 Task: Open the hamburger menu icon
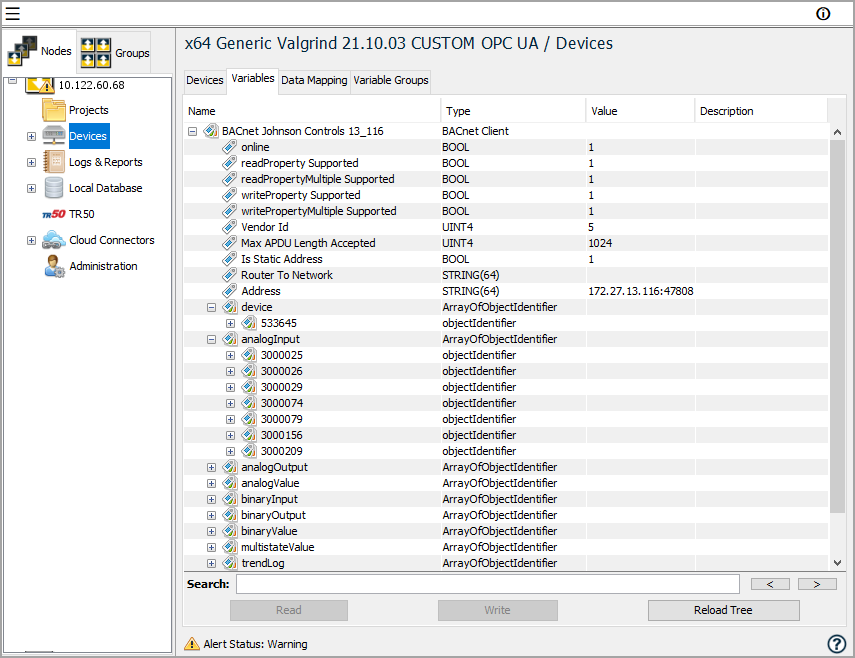(x=13, y=14)
